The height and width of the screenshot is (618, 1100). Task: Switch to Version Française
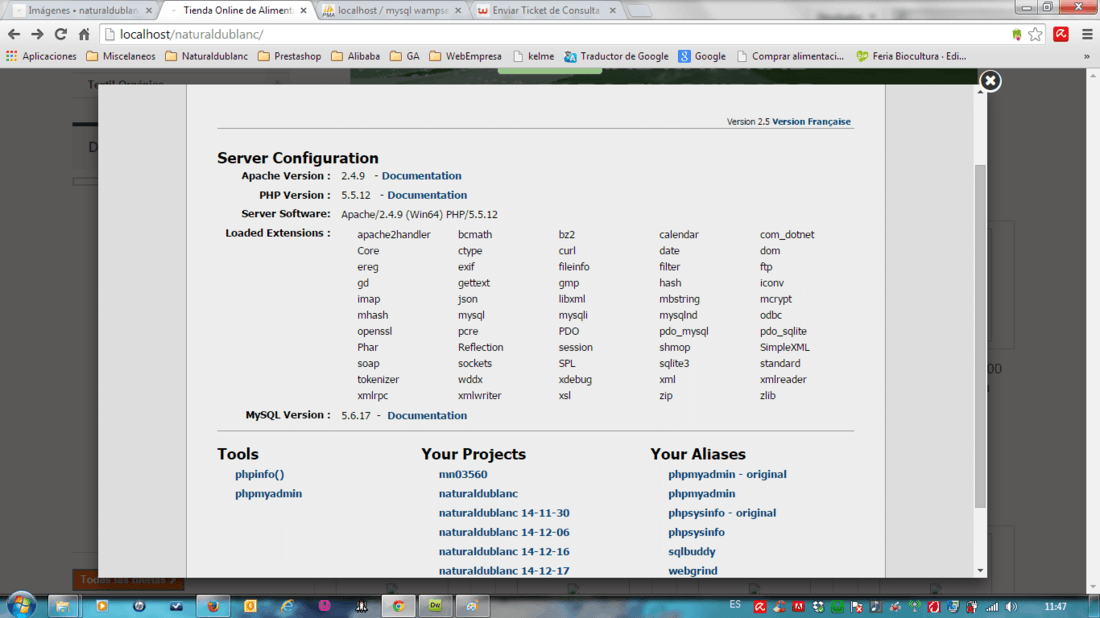tap(811, 121)
